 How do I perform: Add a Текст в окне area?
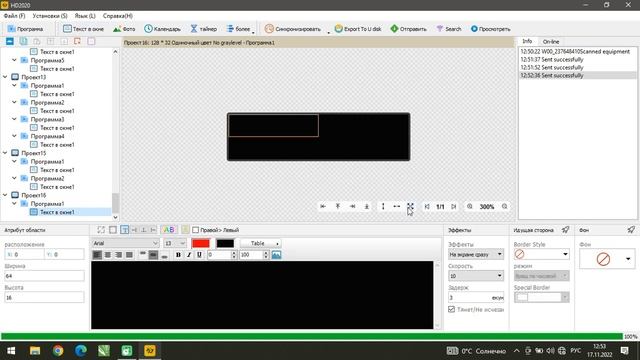(x=83, y=29)
